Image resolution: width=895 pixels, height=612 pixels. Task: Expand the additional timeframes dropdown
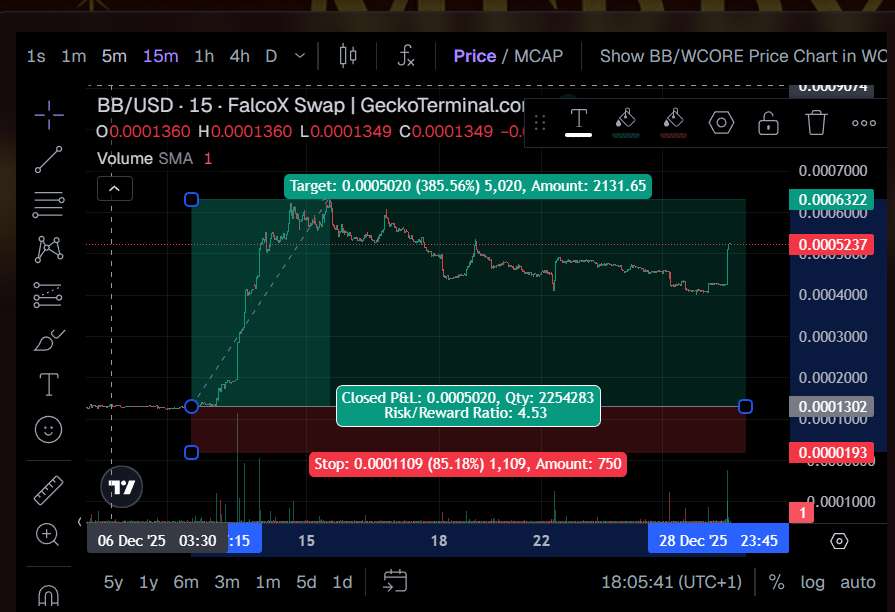pyautogui.click(x=300, y=56)
